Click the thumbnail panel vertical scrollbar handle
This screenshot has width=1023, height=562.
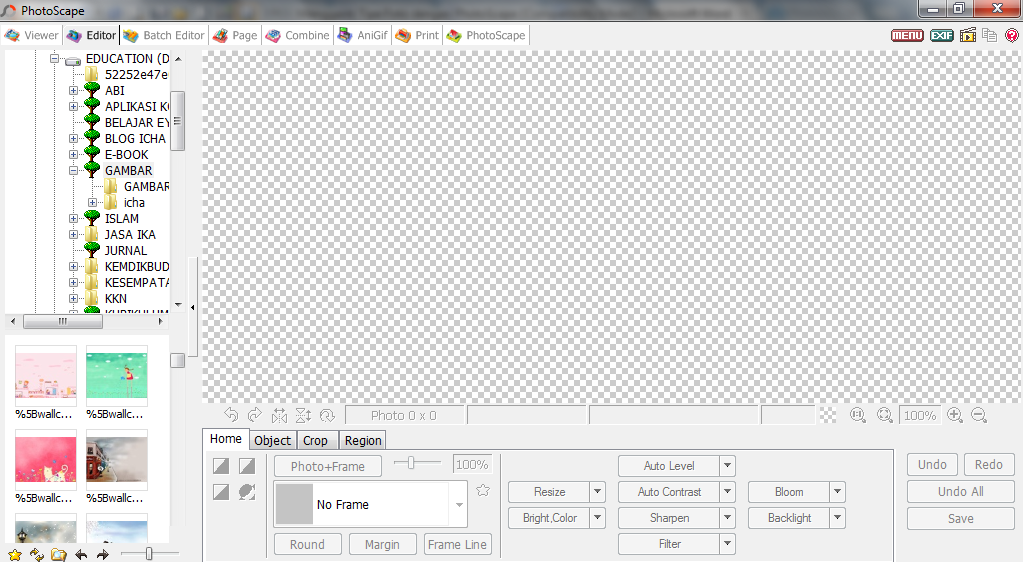pos(177,360)
